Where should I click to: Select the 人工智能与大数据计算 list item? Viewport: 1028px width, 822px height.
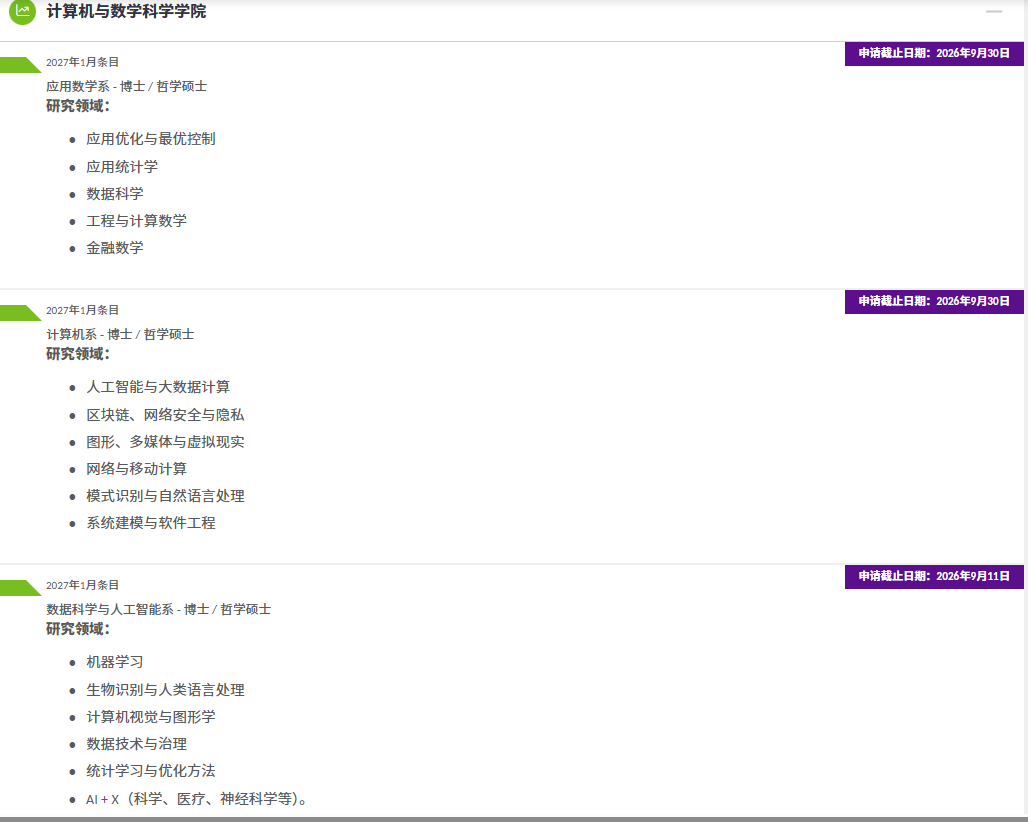click(158, 387)
